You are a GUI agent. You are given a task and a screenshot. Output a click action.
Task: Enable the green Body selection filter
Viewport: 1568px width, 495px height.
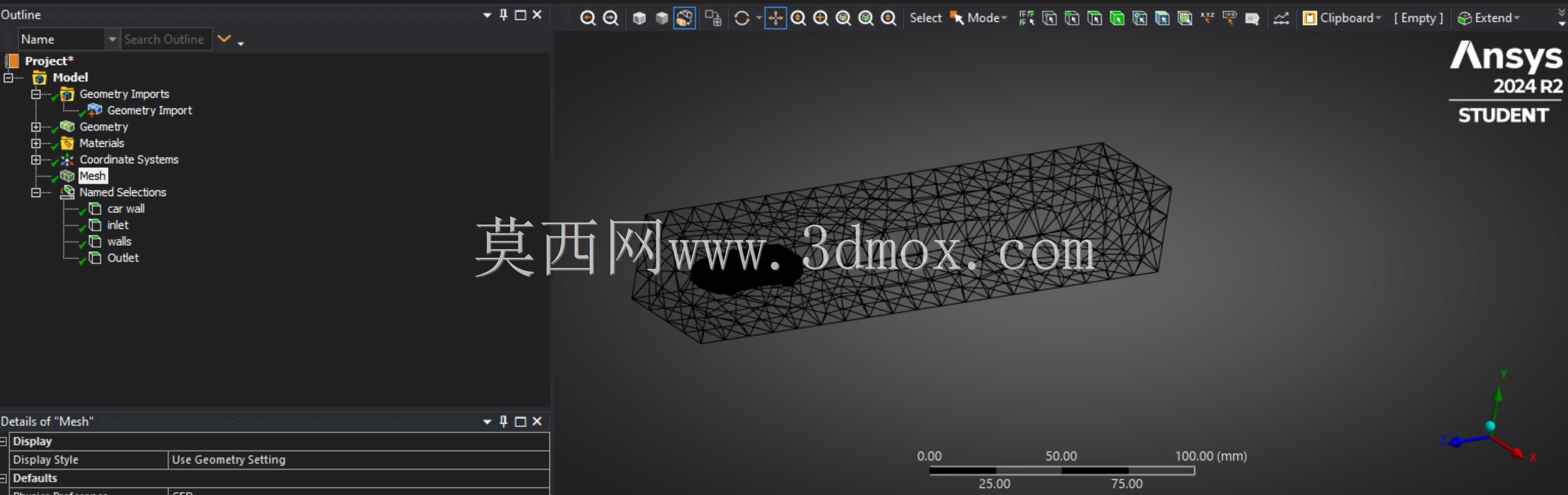(x=1117, y=18)
